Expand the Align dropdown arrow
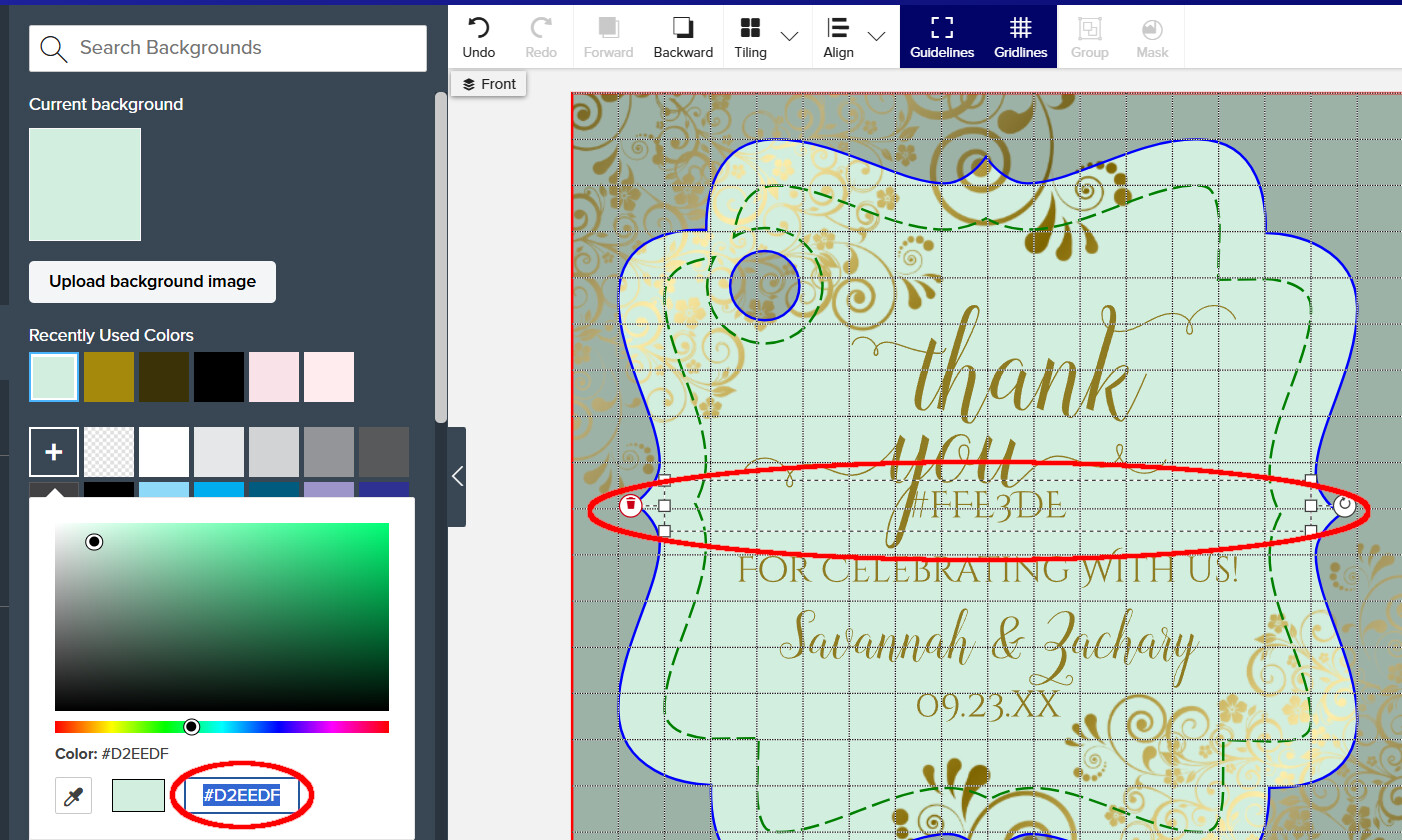This screenshot has height=840, width=1402. tap(876, 36)
